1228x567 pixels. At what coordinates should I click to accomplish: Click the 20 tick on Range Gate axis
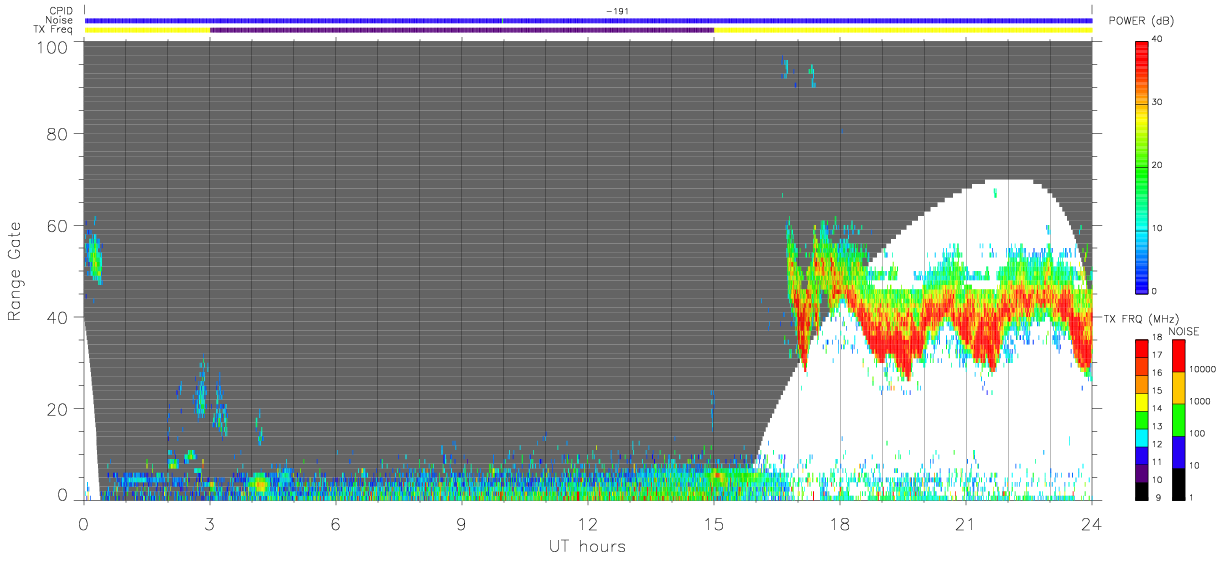point(58,409)
